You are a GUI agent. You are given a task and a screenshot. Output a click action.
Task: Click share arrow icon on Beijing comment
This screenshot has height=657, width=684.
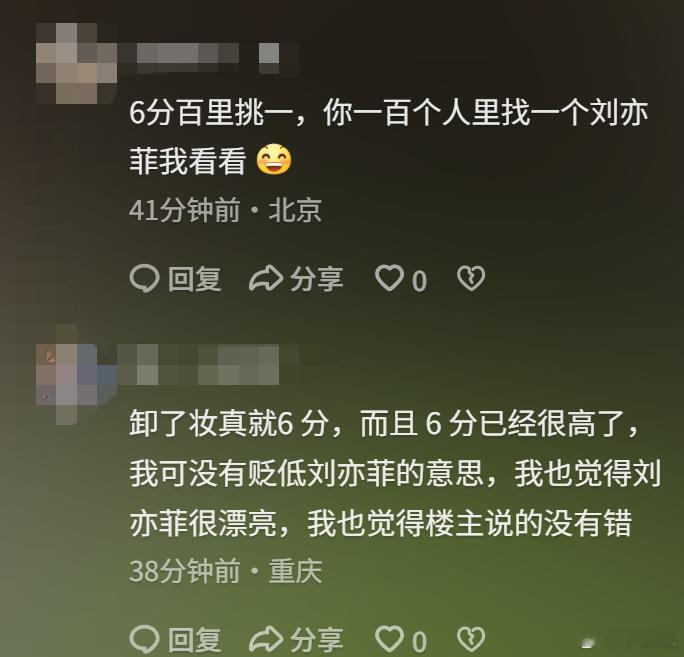tap(266, 278)
